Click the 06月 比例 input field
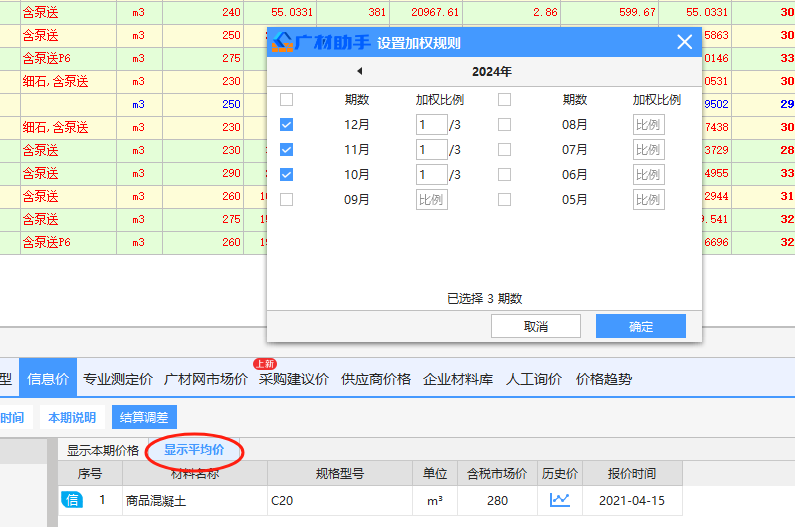 [x=648, y=174]
